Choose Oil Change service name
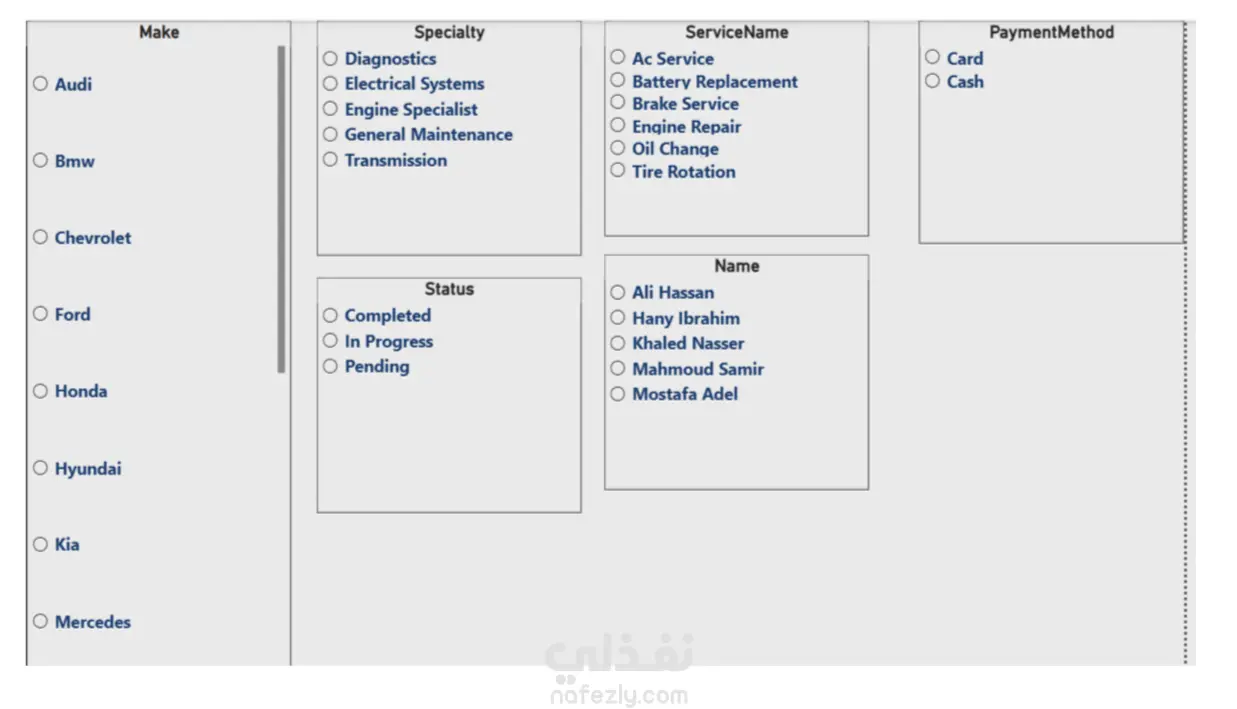This screenshot has width=1237, height=709. point(618,148)
